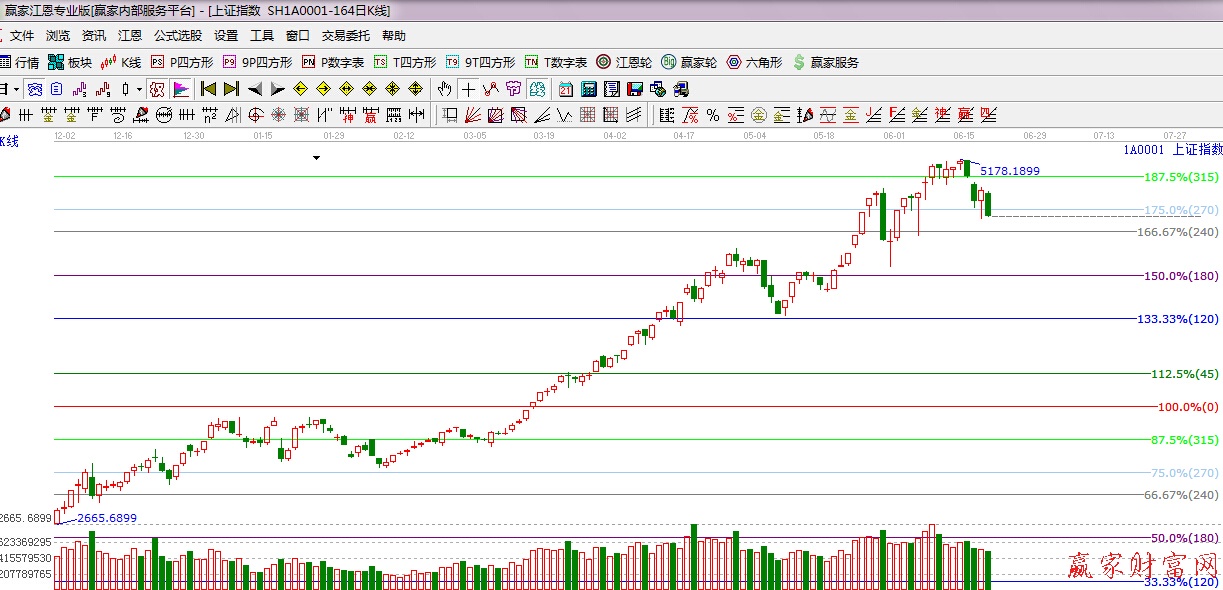Image resolution: width=1223 pixels, height=590 pixels.
Task: Jump to first bar with skip-start arrow
Action: point(209,89)
